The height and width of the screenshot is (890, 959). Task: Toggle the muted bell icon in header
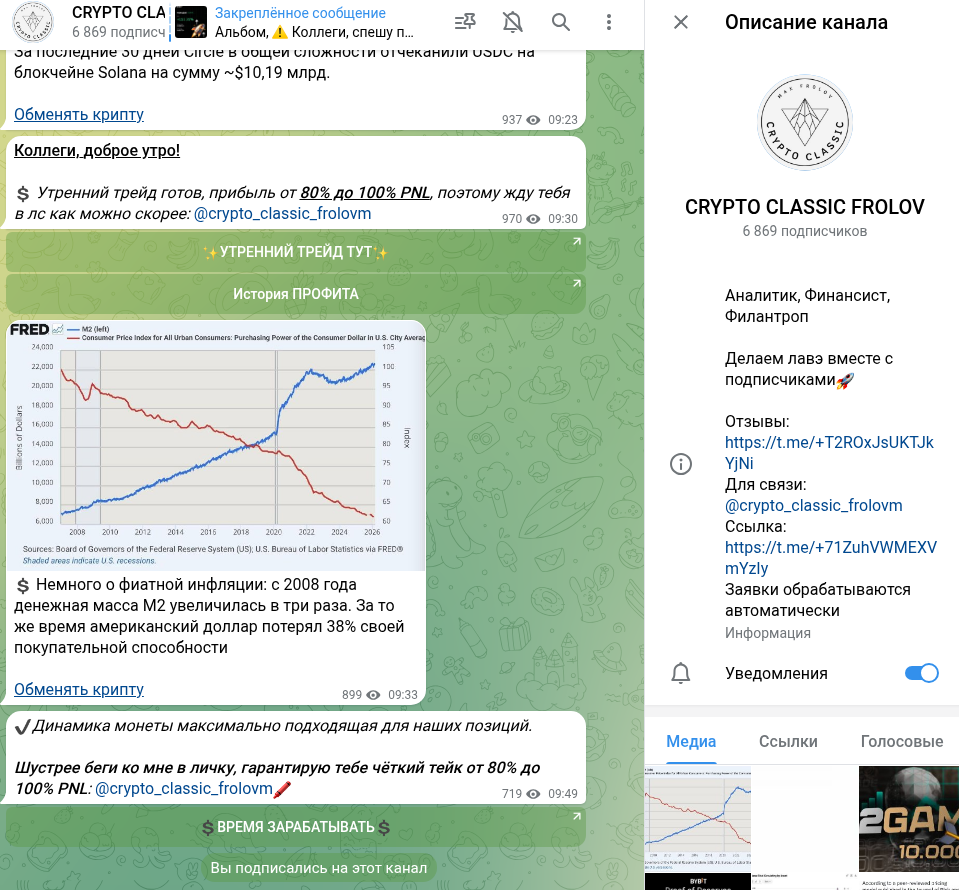pos(513,23)
